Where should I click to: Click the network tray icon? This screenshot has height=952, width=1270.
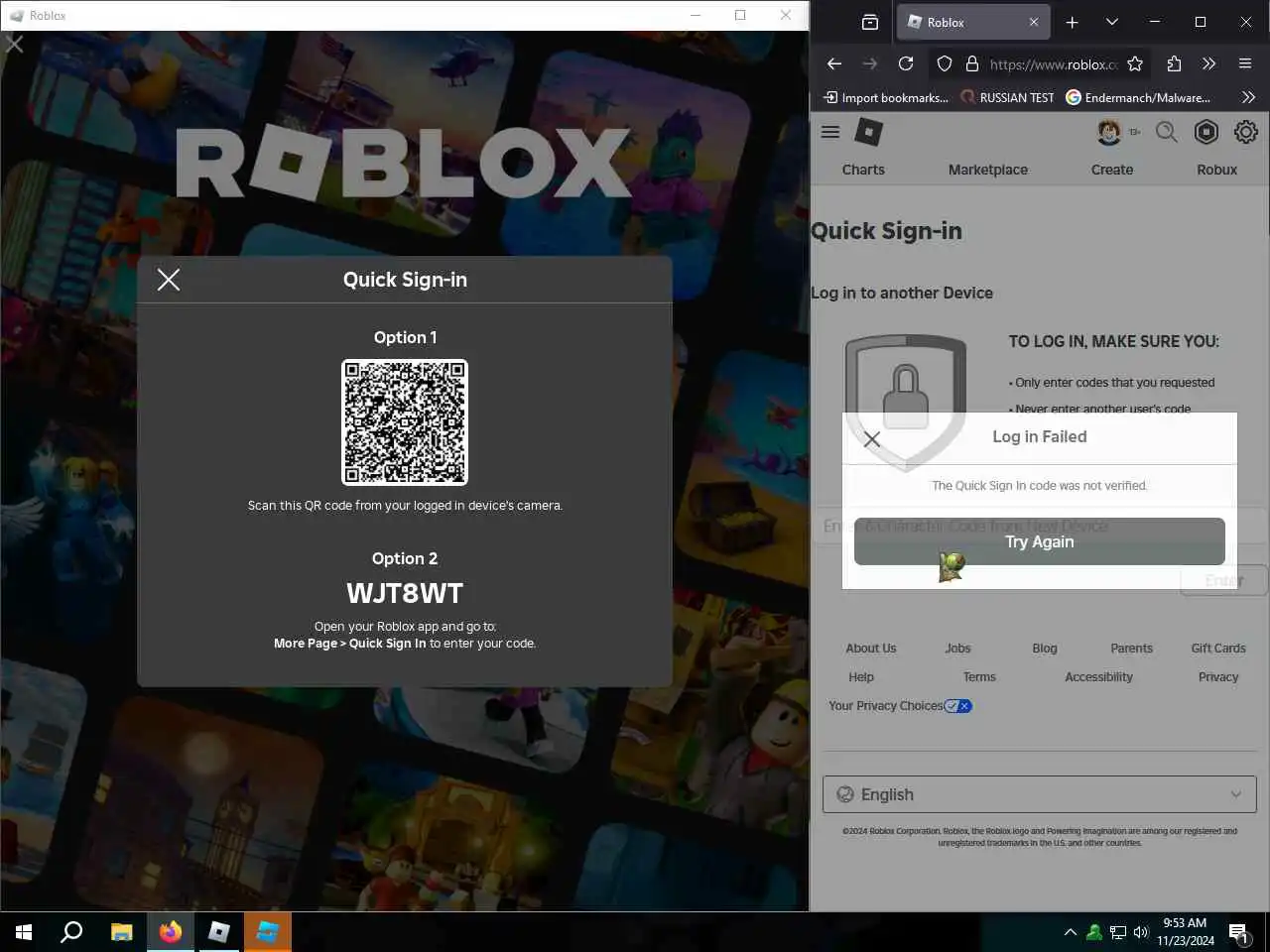tap(1117, 932)
